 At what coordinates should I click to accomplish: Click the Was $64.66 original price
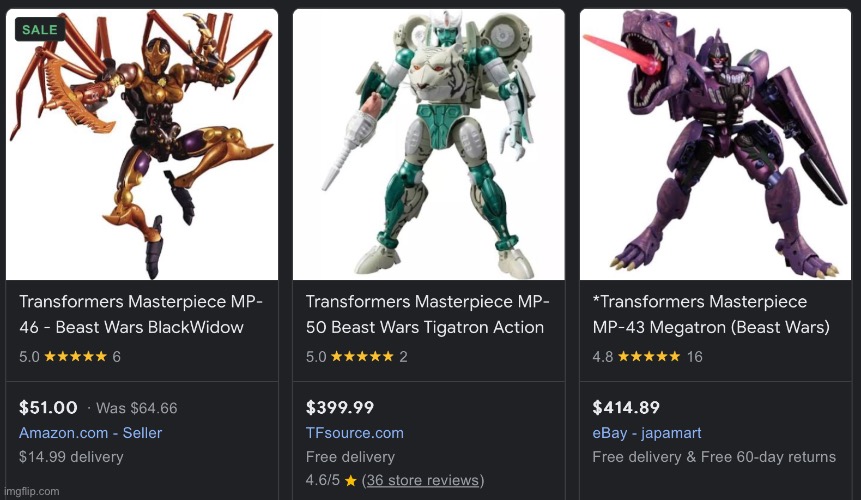point(137,408)
